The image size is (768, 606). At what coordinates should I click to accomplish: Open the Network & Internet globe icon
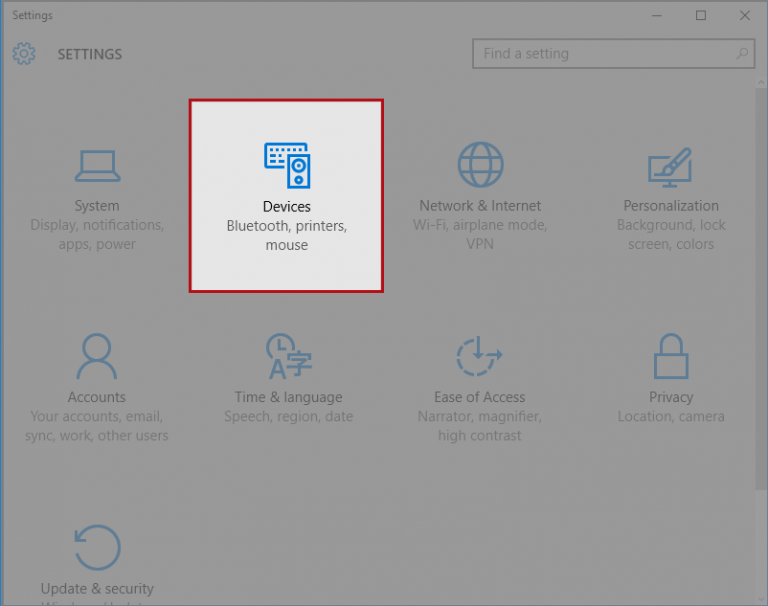(480, 165)
